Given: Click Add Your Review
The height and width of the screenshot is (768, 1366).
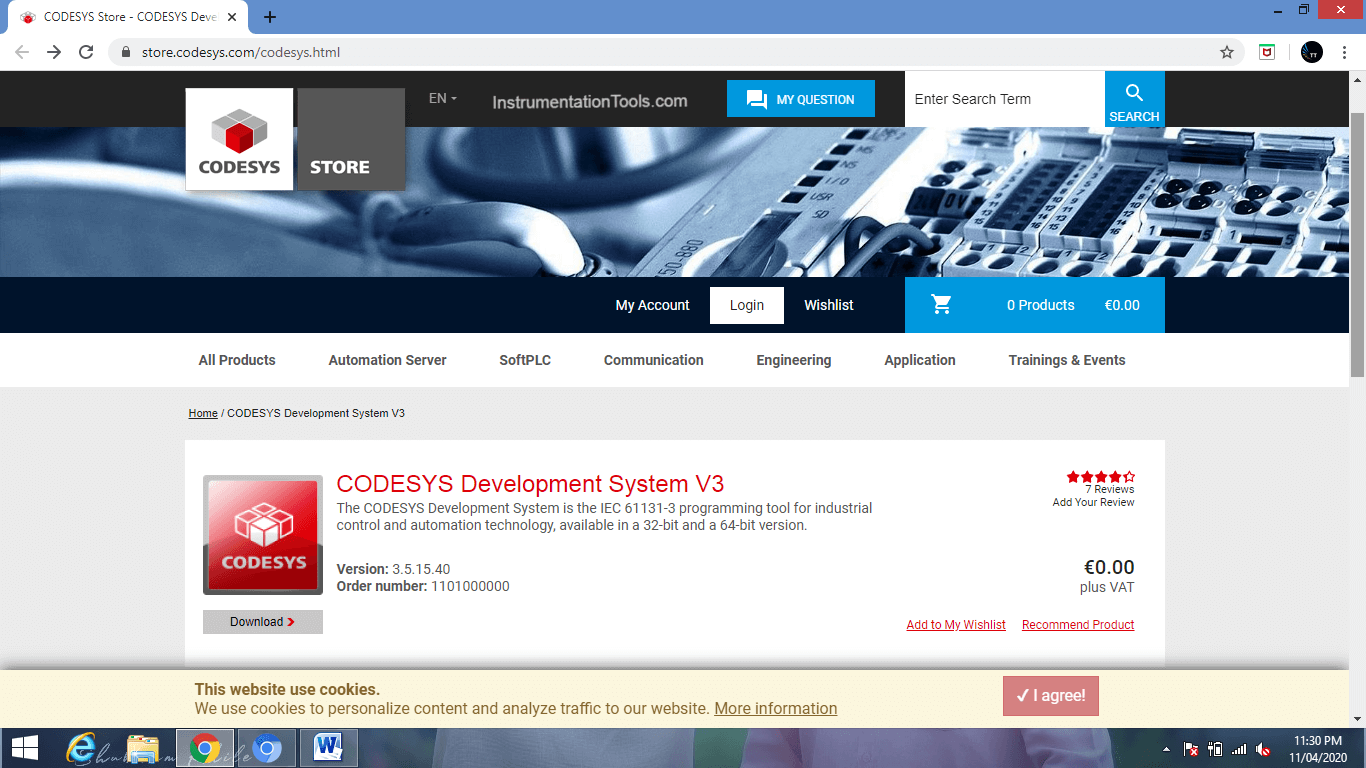Looking at the screenshot, I should [1093, 503].
